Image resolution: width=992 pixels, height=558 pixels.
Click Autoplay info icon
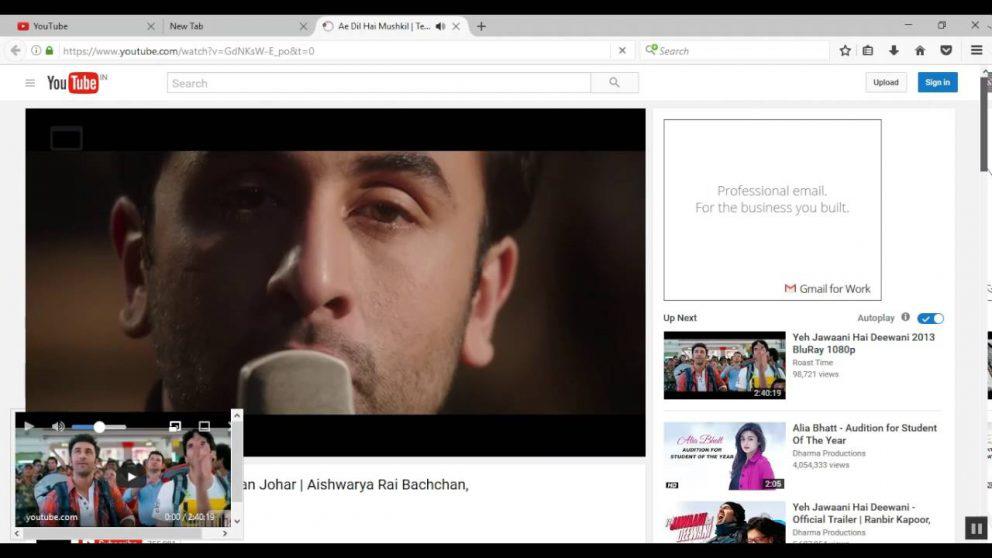905,317
